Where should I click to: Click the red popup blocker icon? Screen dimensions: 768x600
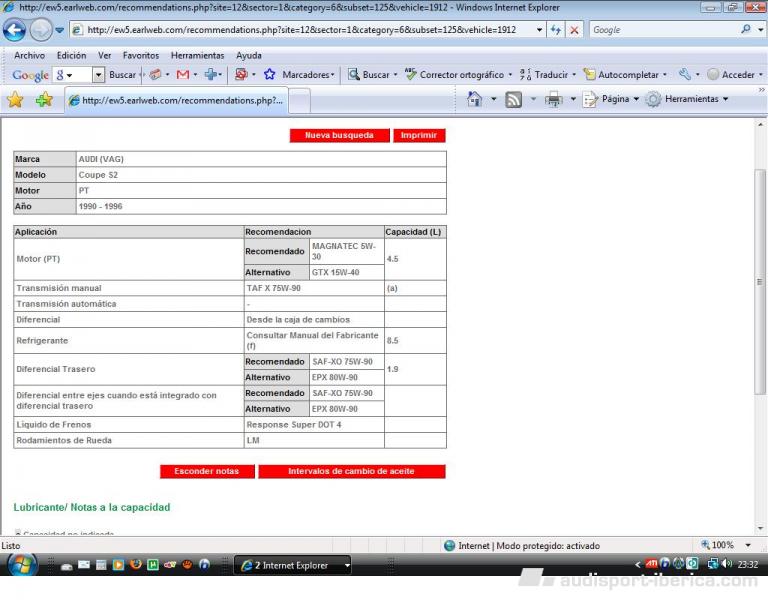241,74
